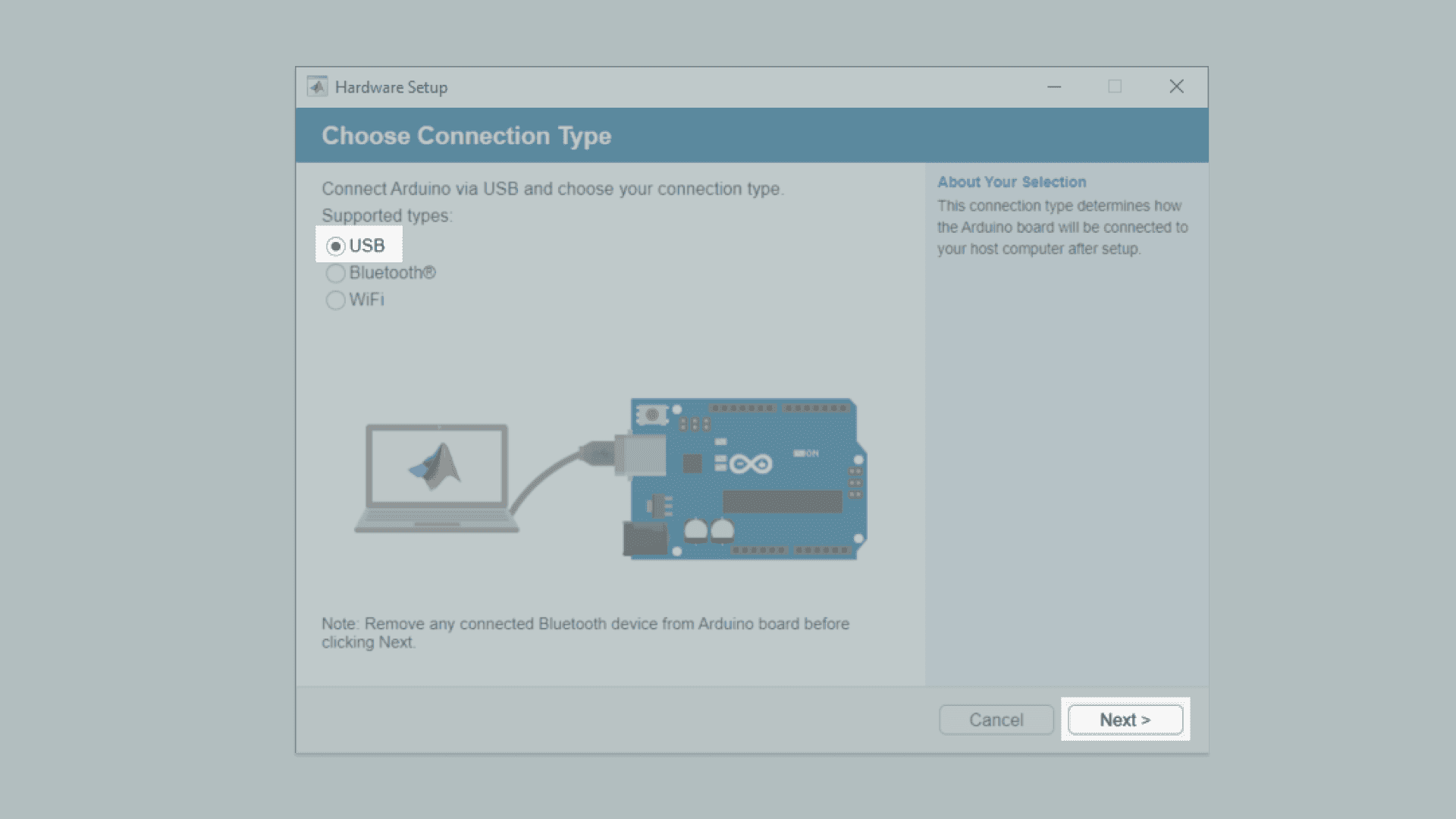Select the USB radio button
This screenshot has height=819, width=1456.
point(336,246)
